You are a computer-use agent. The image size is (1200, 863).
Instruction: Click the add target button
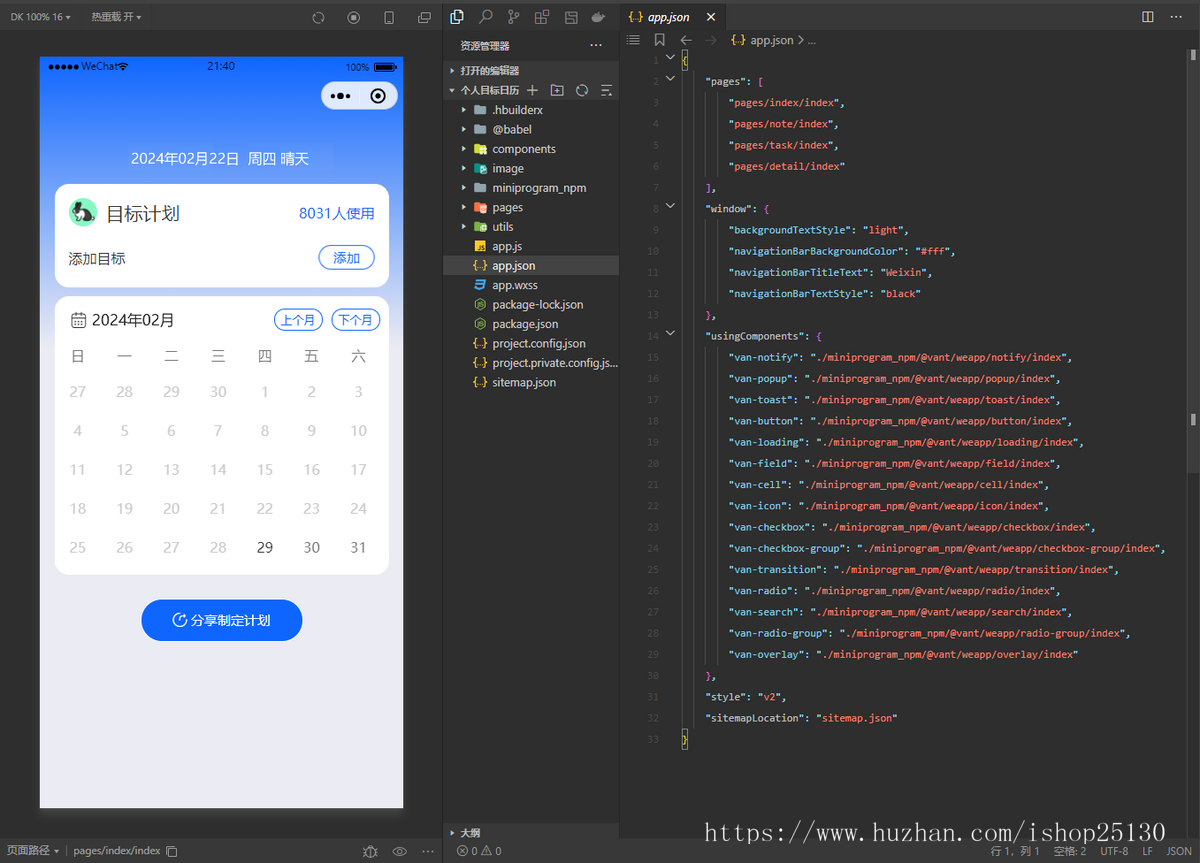(346, 258)
